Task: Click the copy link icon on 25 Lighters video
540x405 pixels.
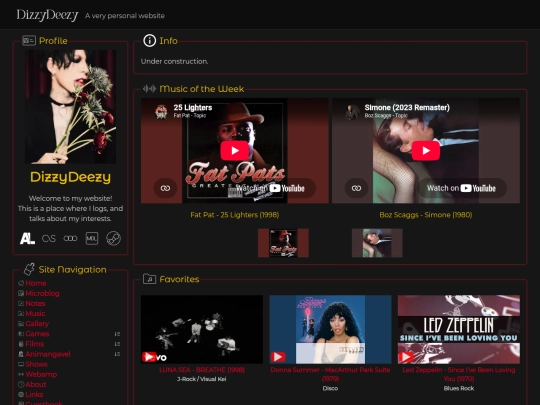Action: tap(165, 188)
